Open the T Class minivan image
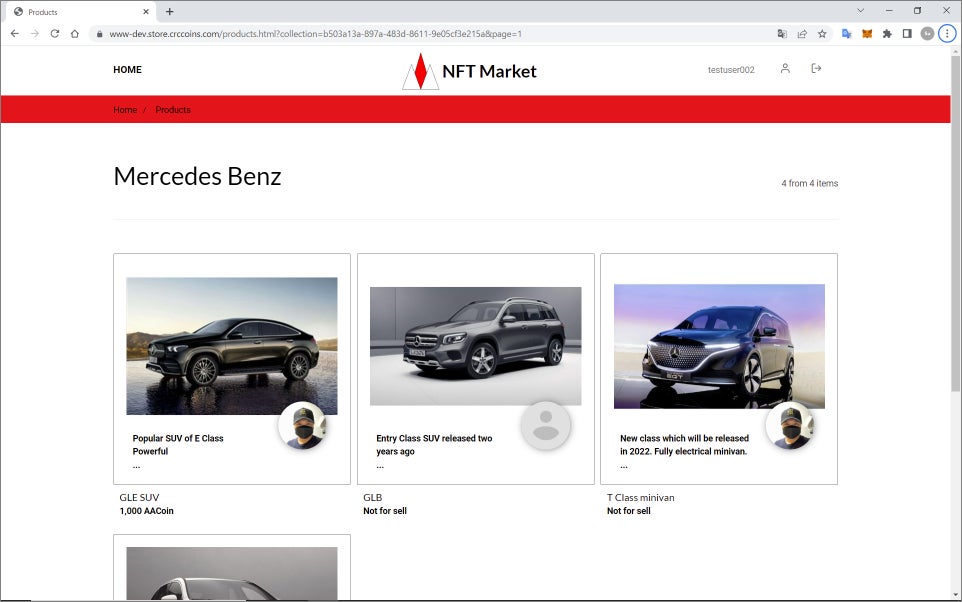962x602 pixels. pos(719,346)
